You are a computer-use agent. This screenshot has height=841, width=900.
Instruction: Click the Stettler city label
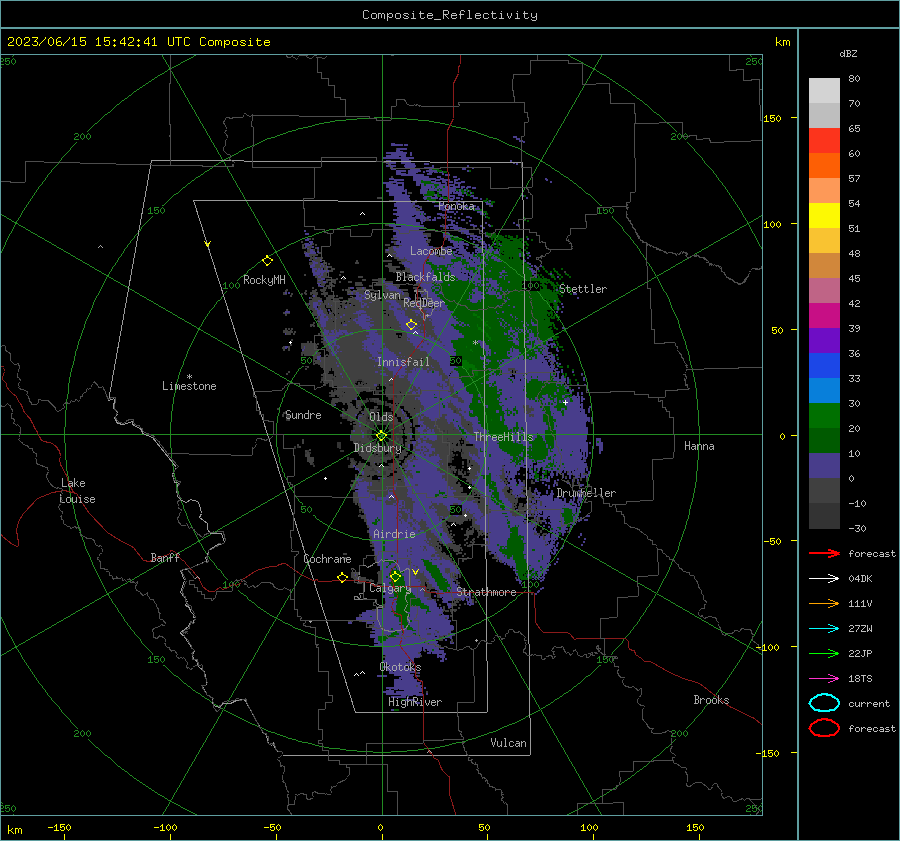click(x=583, y=289)
